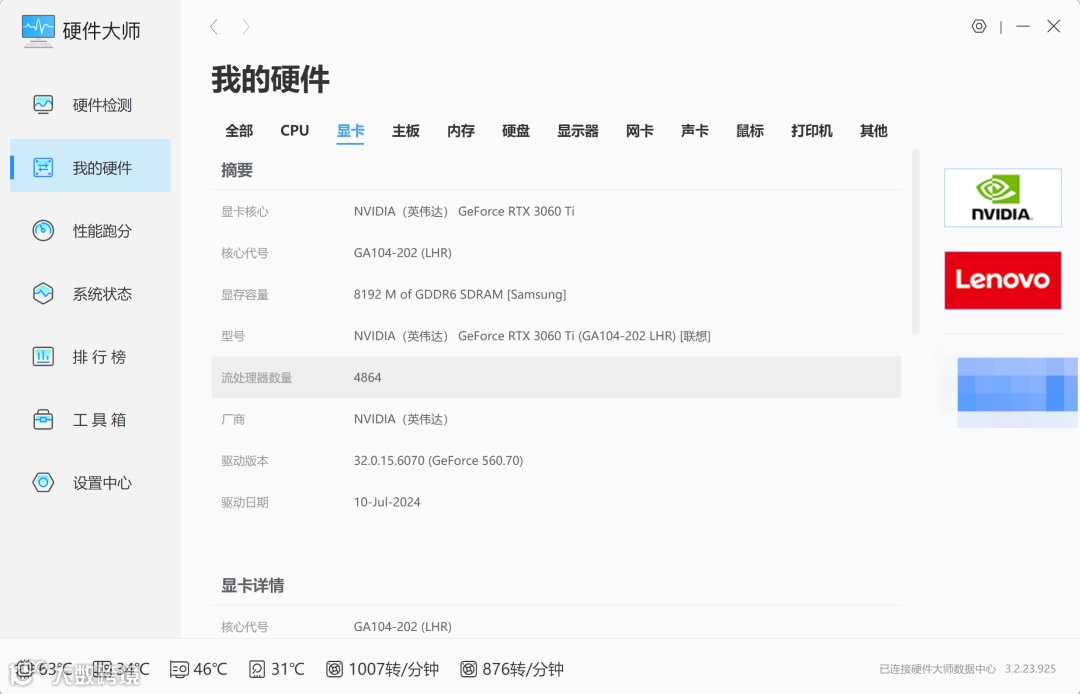Switch to the 全部 tab
The height and width of the screenshot is (694, 1080).
pos(239,131)
